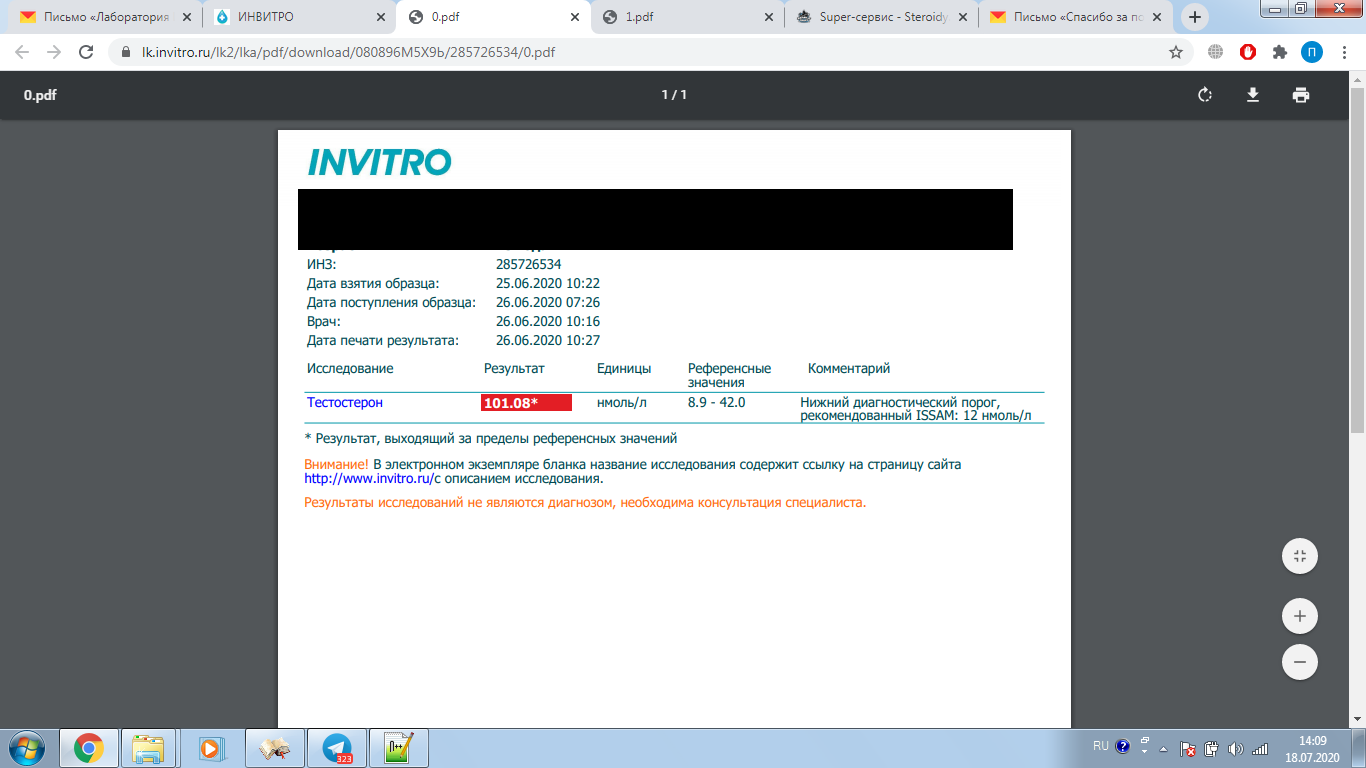This screenshot has width=1366, height=768.
Task: Bookmark this page with the star icon
Action: click(x=1176, y=52)
